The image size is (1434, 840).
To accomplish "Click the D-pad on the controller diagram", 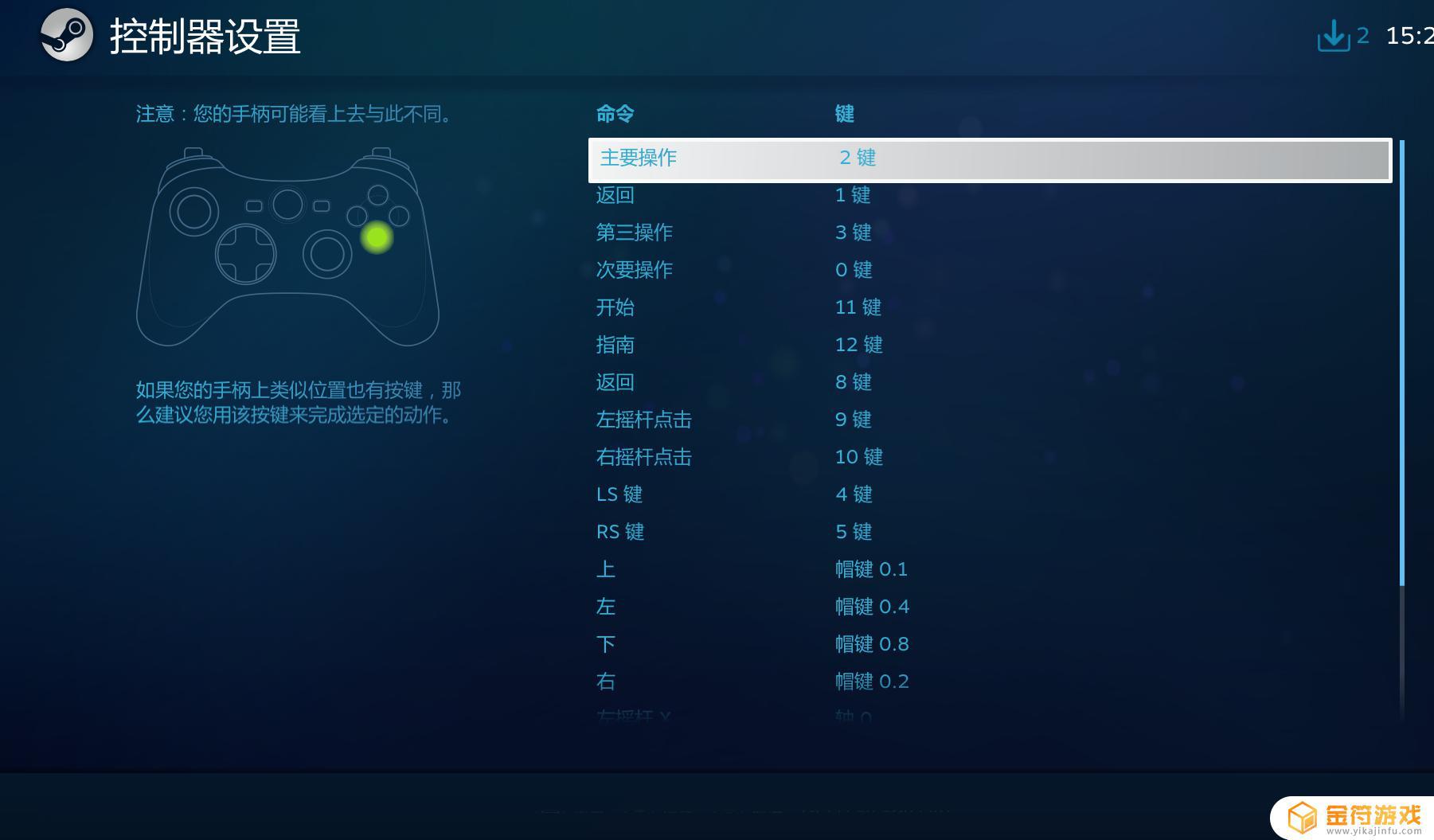I will click(246, 255).
